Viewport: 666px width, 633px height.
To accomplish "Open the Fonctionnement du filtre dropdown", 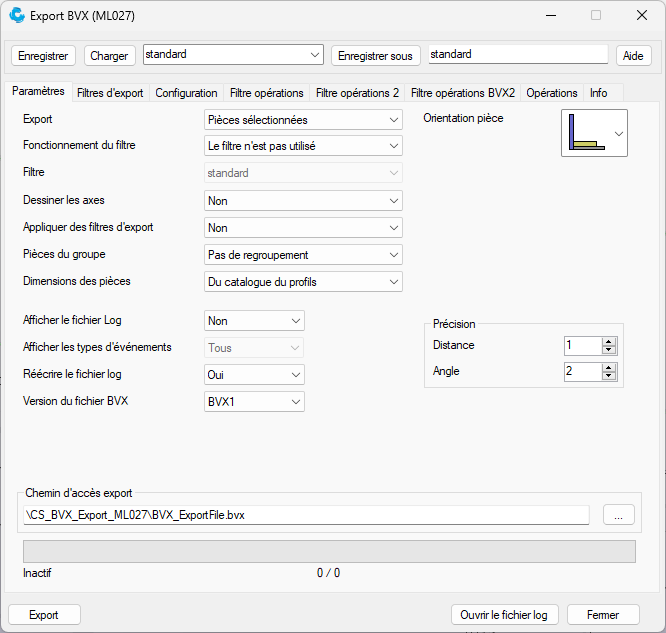I will point(303,146).
